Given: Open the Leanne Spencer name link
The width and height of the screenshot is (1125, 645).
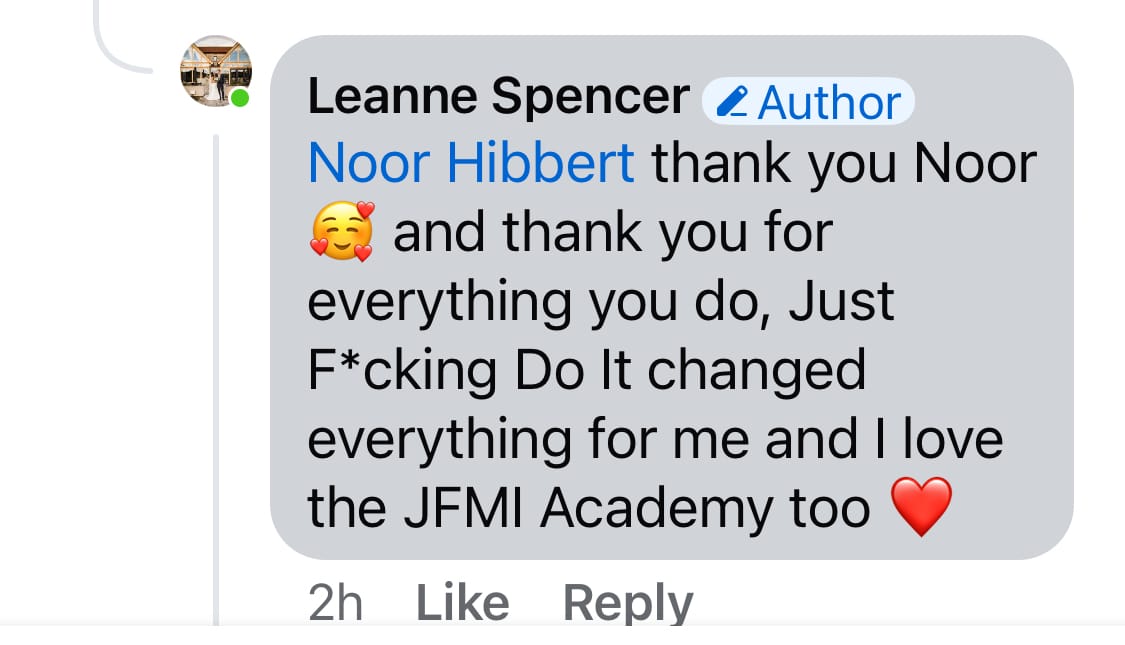Looking at the screenshot, I should 498,97.
